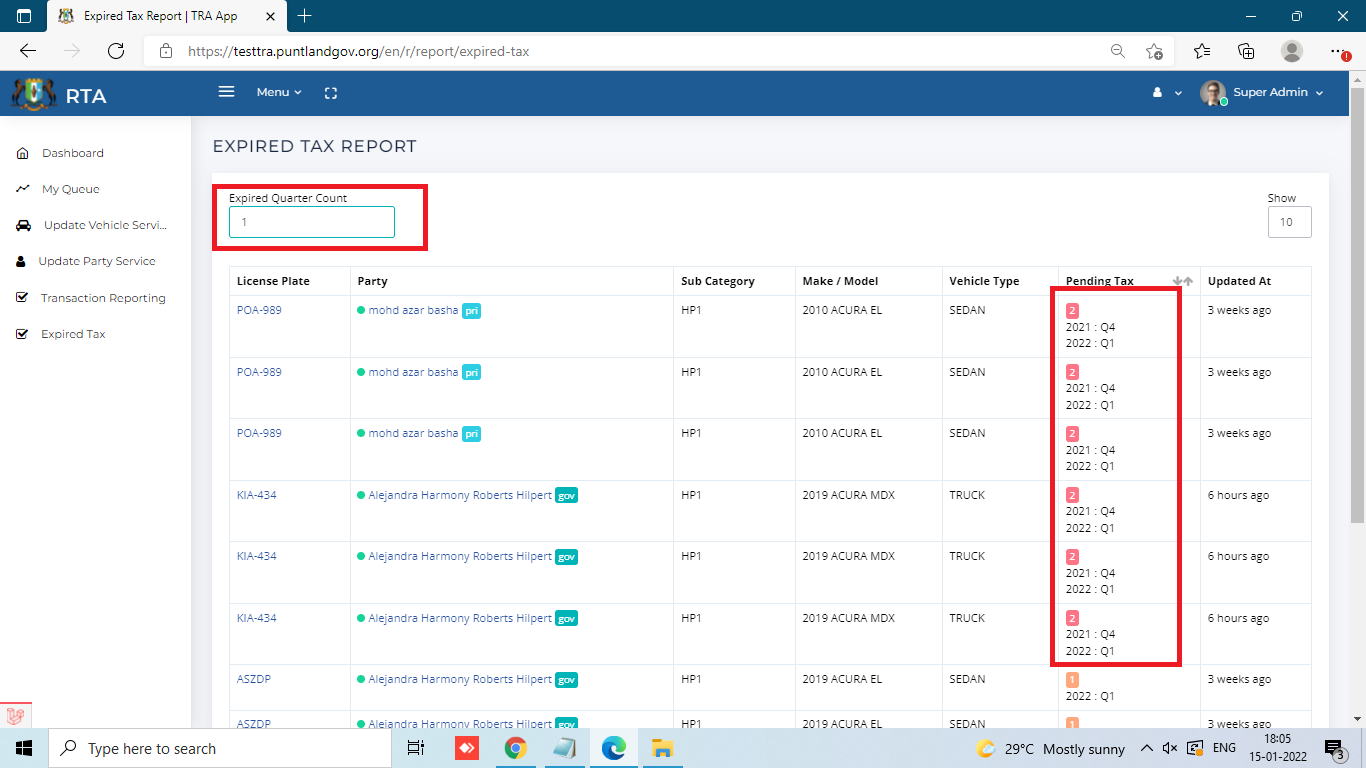The width and height of the screenshot is (1366, 768).
Task: Open My Queue in the sidebar
Action: click(x=70, y=189)
